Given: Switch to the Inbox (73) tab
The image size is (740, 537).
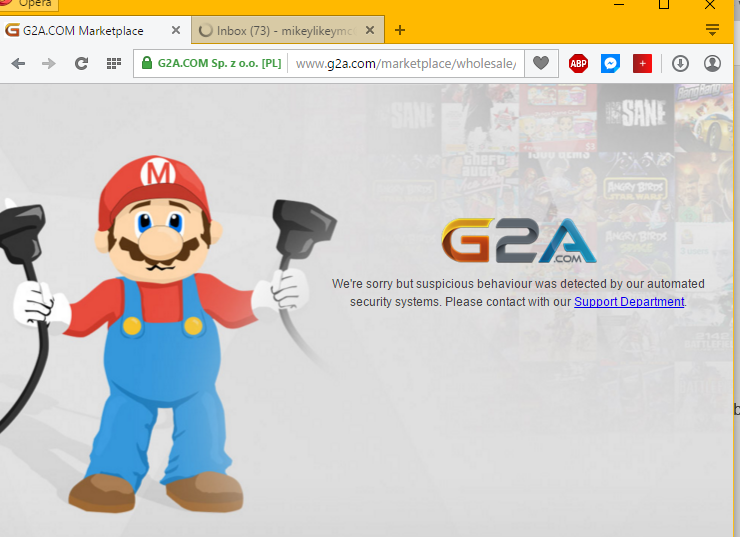Looking at the screenshot, I should tap(288, 30).
